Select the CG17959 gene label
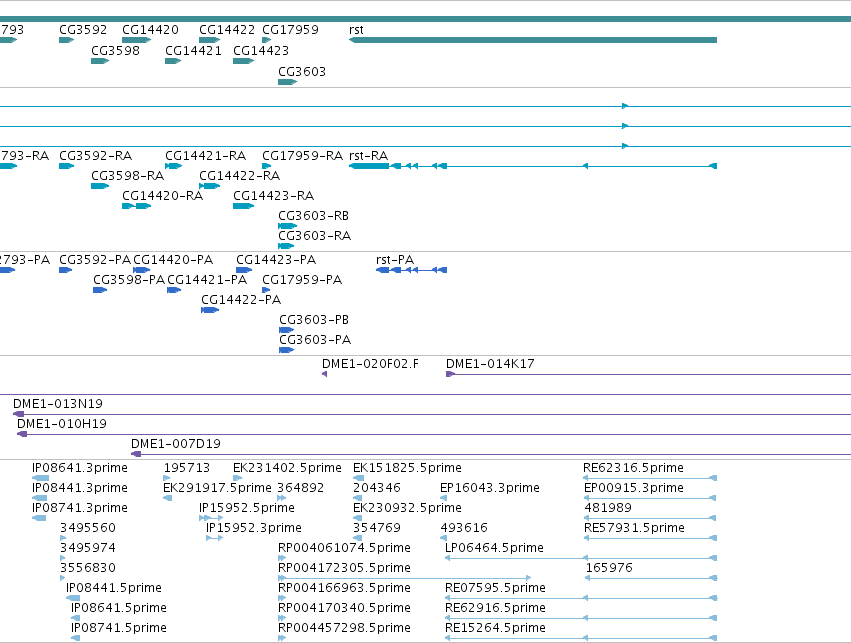Image resolution: width=851 pixels, height=643 pixels. [x=290, y=30]
